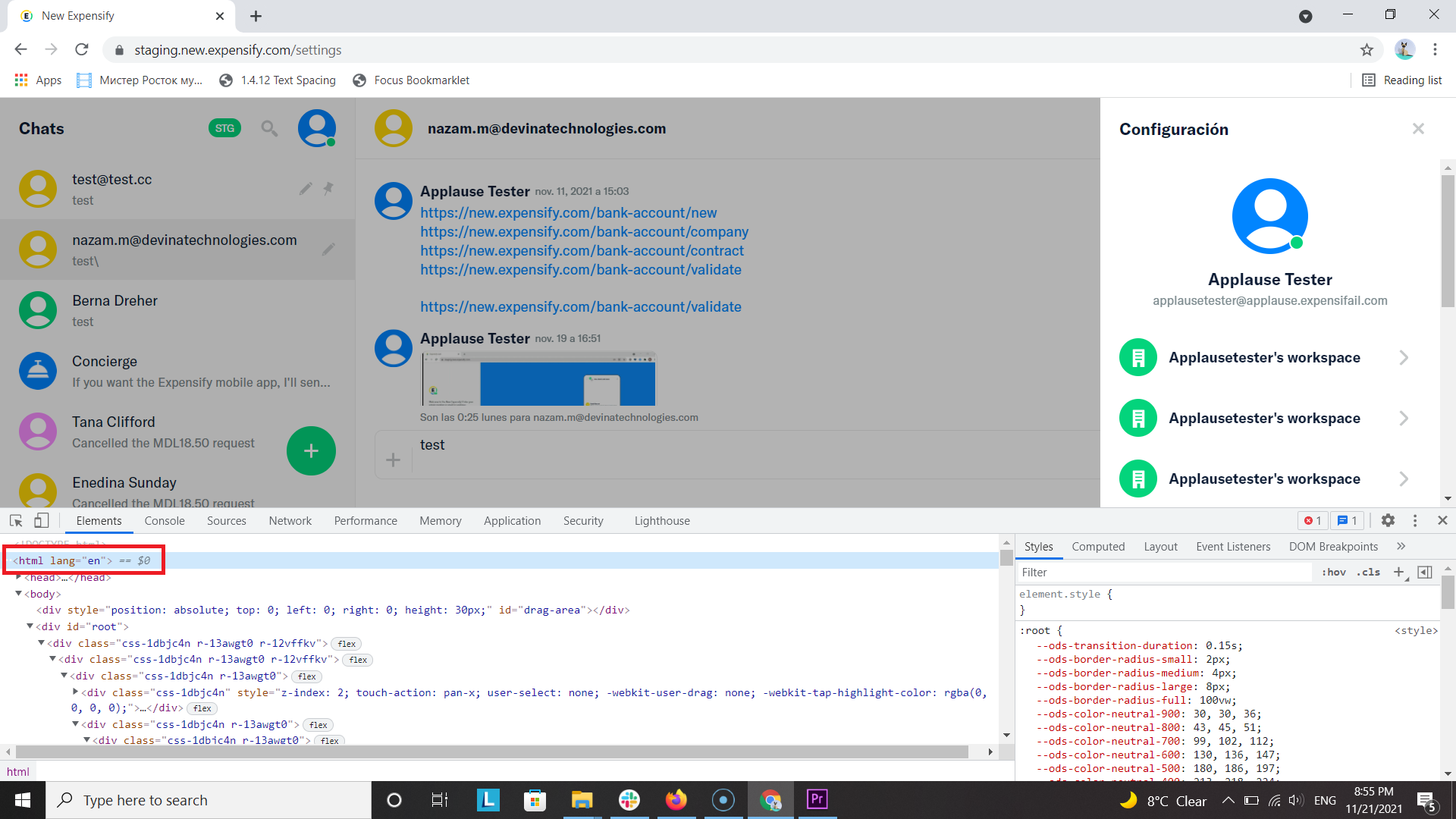Open DevTools customize menu (three dots)
Screen dimensions: 1456x819
click(x=1415, y=520)
